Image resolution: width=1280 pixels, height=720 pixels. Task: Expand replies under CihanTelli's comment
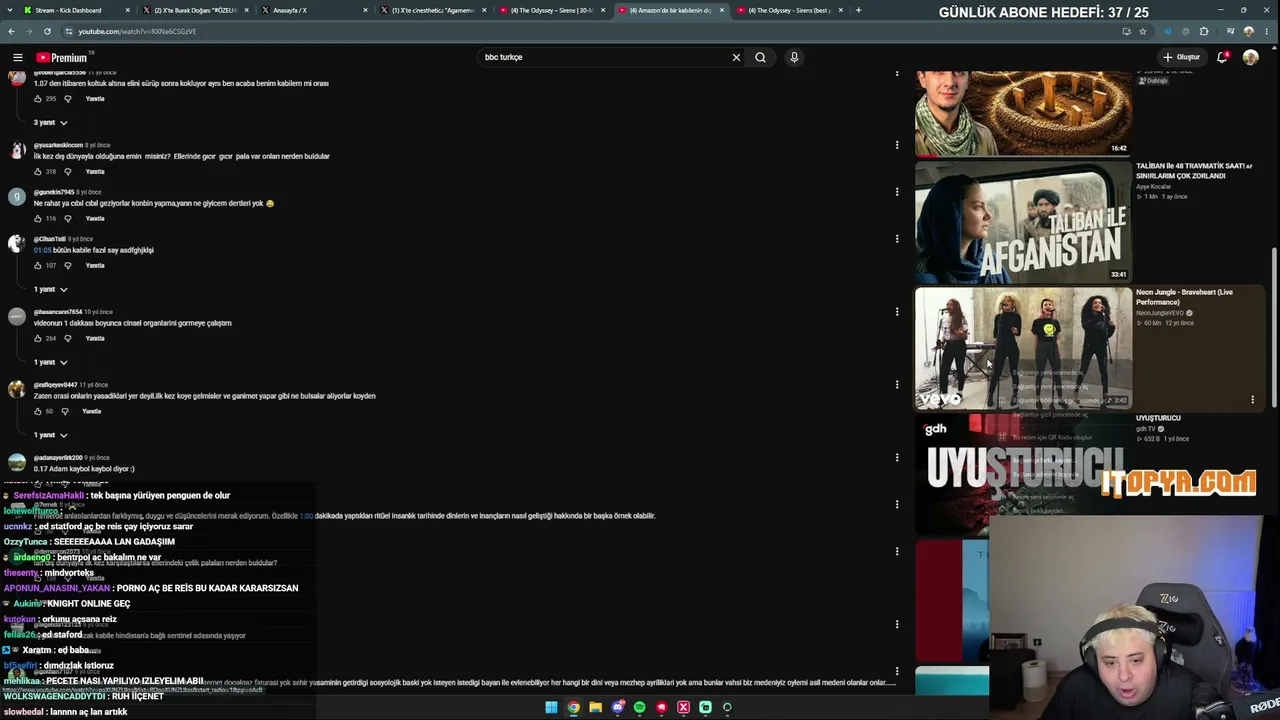coord(50,289)
